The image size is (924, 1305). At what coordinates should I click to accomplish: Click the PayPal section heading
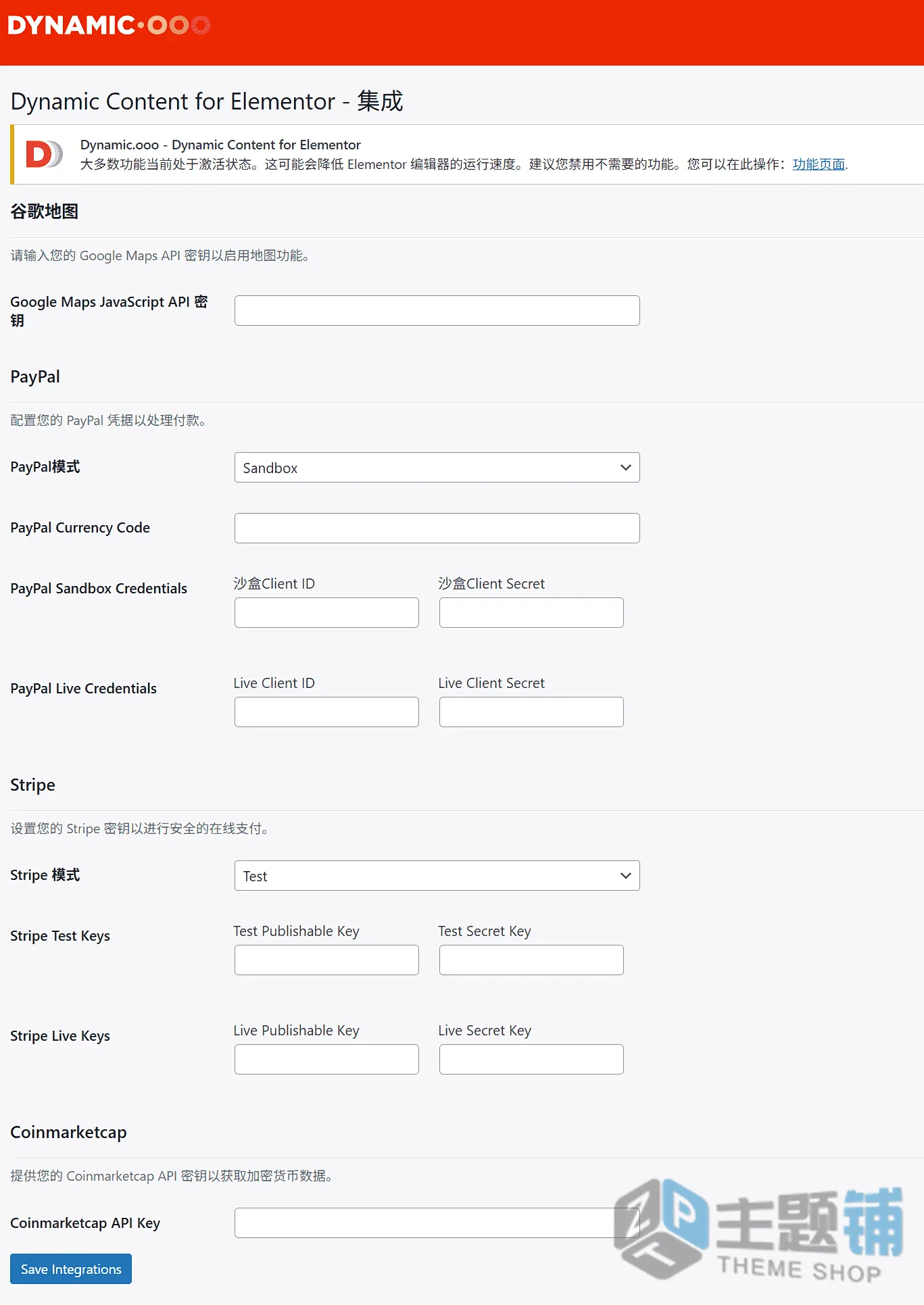(x=35, y=377)
